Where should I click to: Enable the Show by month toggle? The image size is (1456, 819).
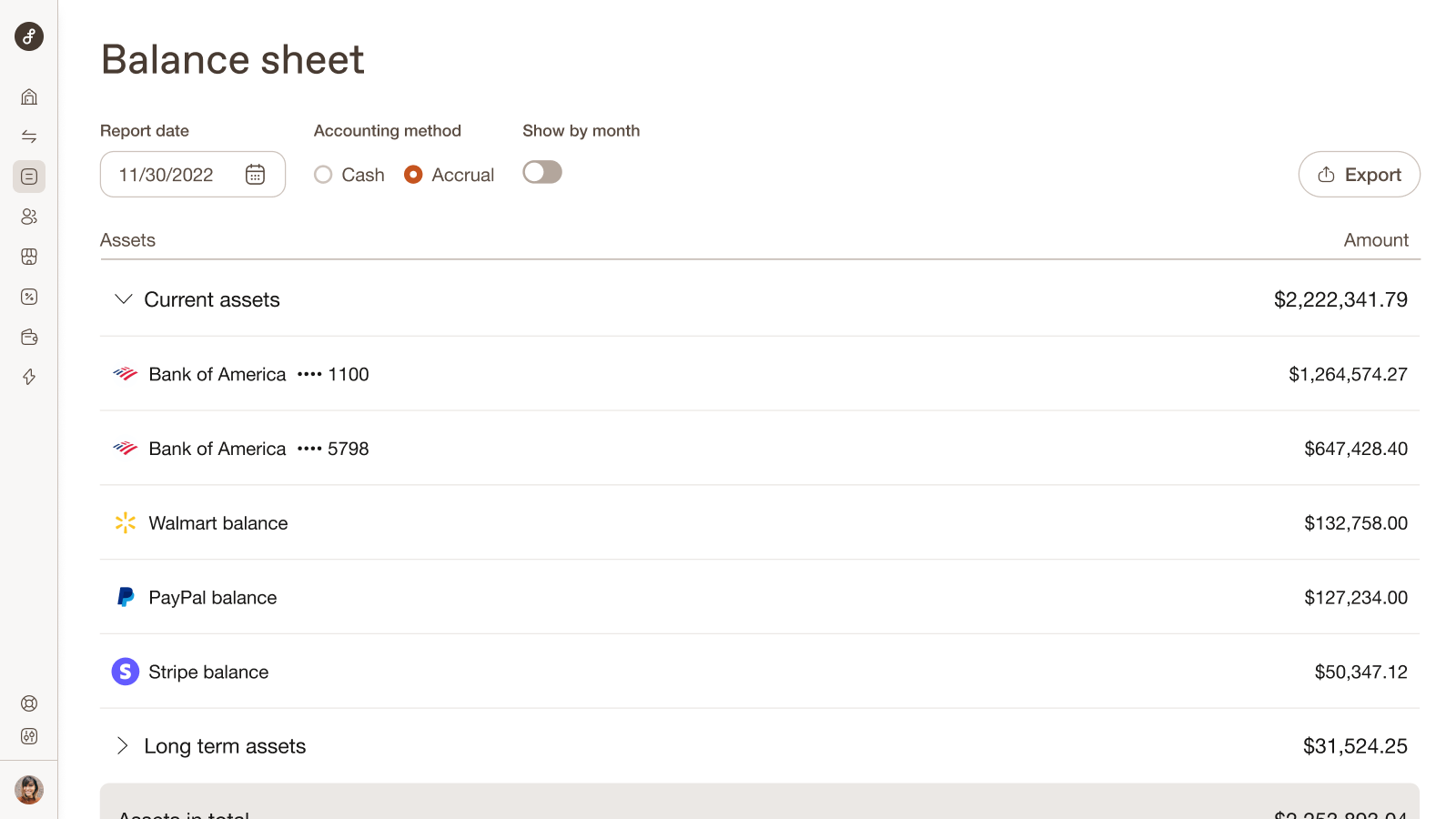pyautogui.click(x=541, y=172)
